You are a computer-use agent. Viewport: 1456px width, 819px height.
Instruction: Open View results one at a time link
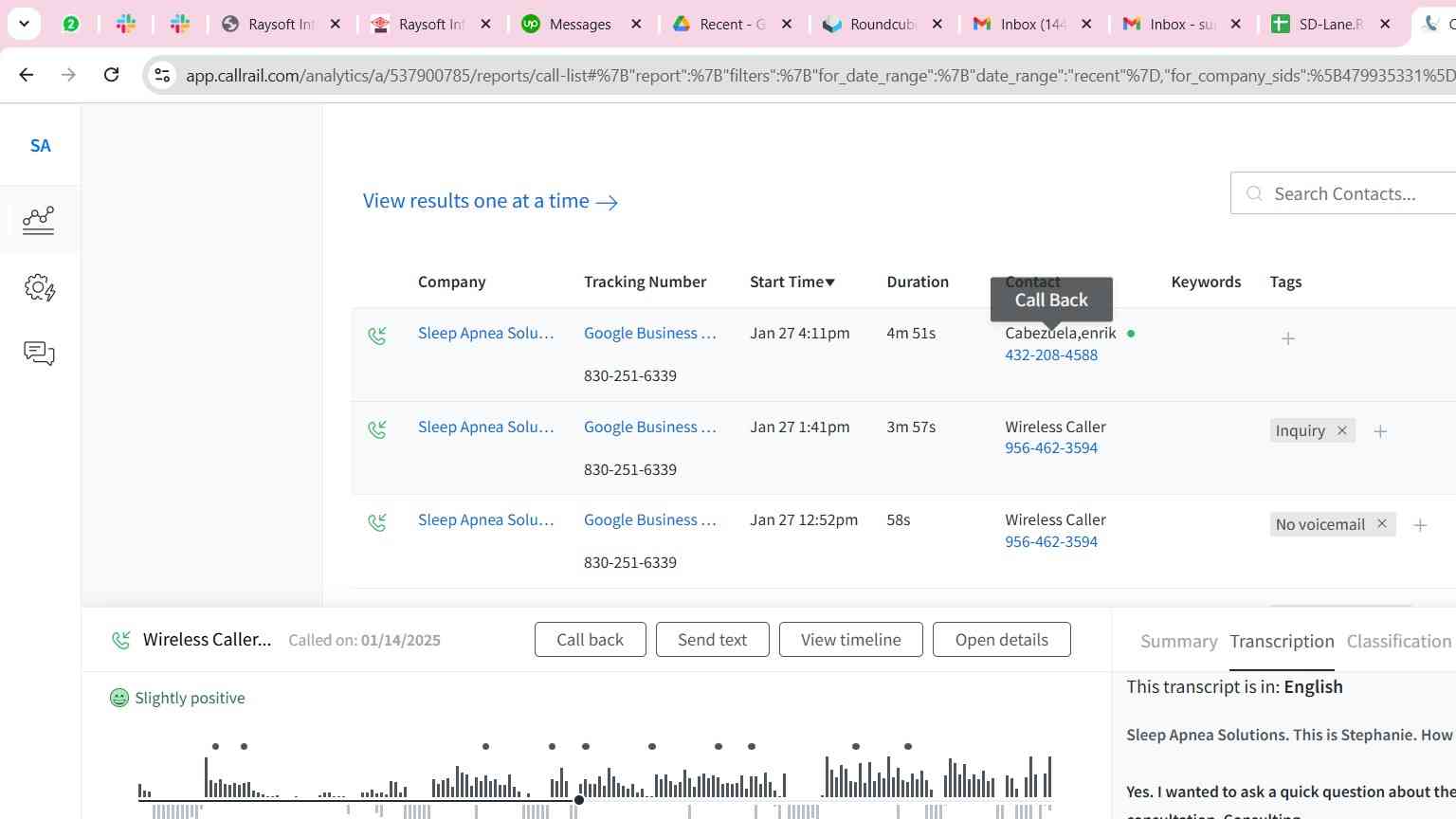(x=490, y=201)
